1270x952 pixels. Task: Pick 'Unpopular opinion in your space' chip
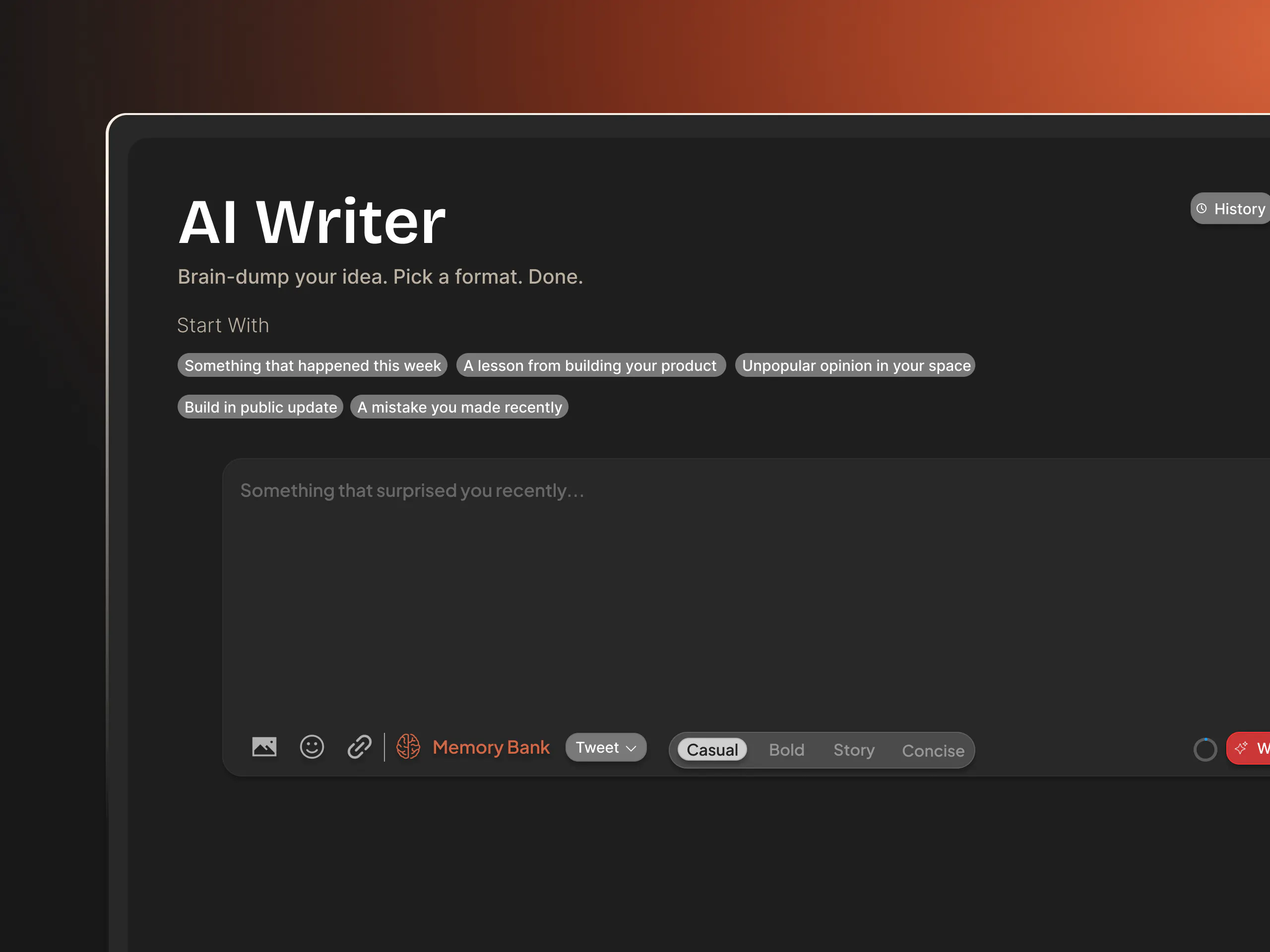855,365
